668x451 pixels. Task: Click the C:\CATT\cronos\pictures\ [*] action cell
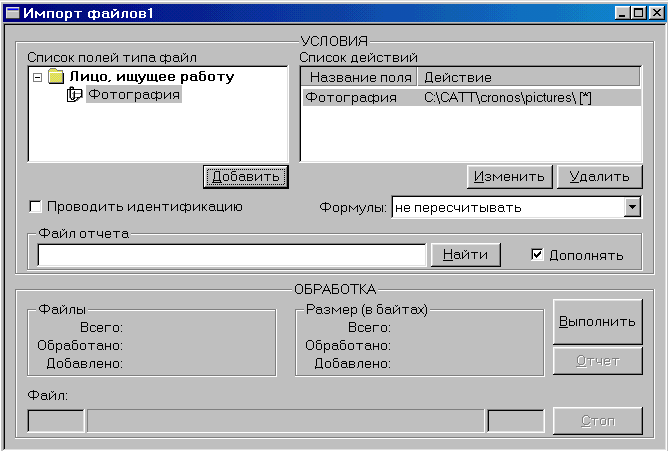click(x=507, y=98)
